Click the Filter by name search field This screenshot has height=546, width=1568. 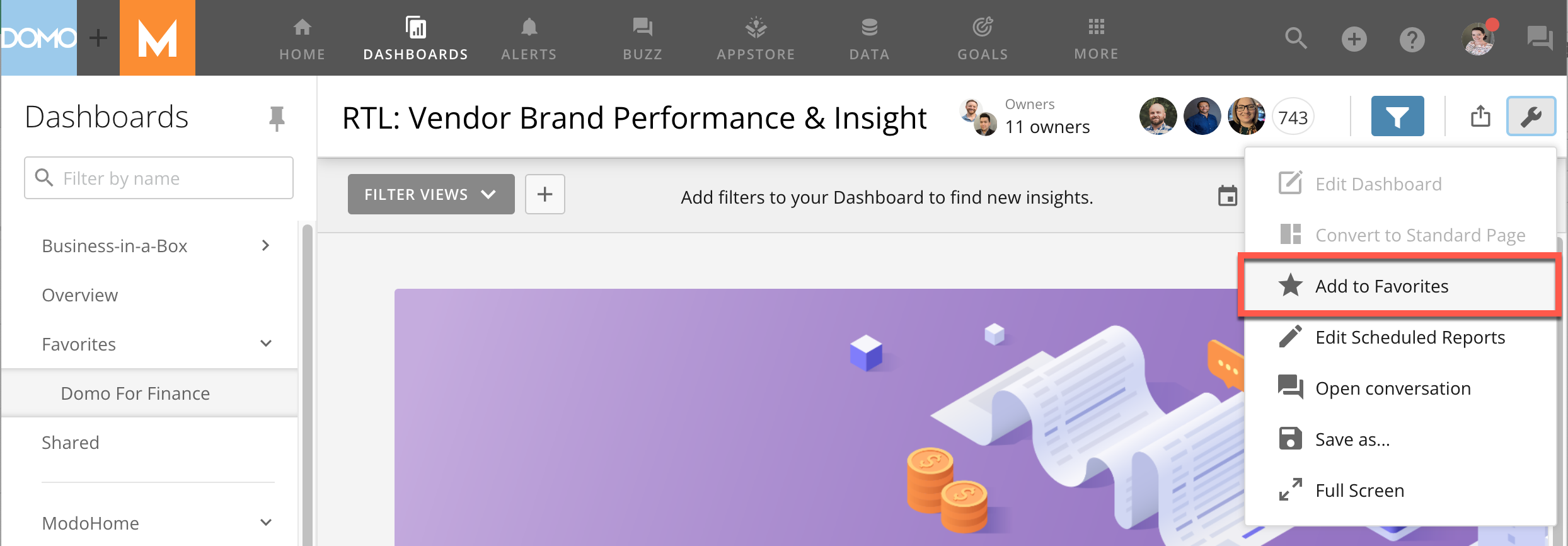158,178
